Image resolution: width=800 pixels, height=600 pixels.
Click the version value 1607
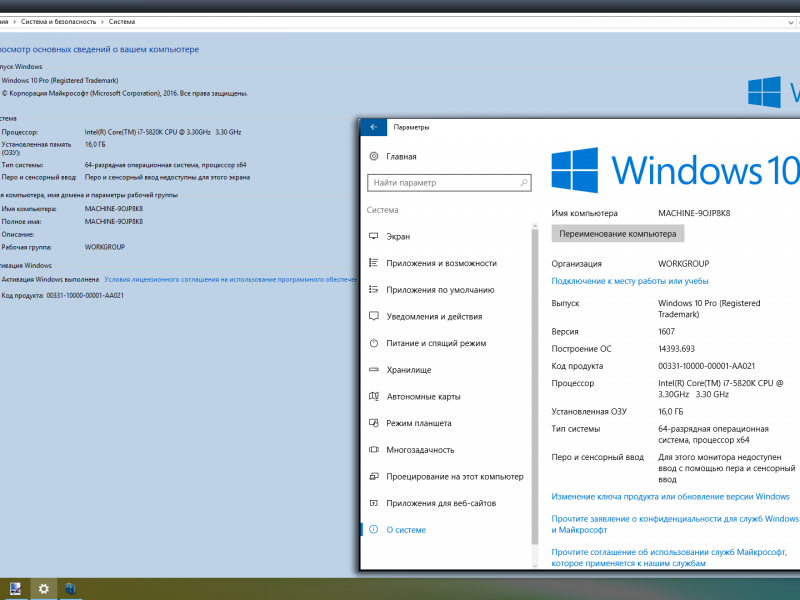click(x=666, y=332)
